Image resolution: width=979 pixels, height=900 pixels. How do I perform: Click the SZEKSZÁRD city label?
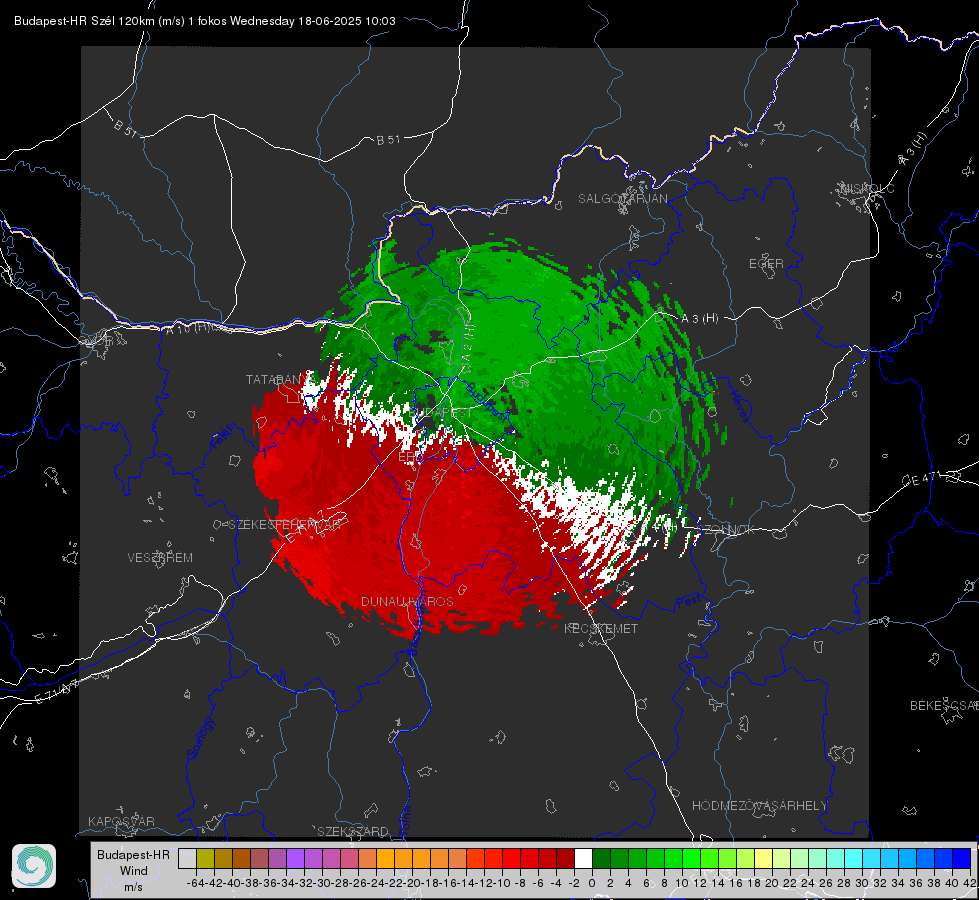coord(353,831)
